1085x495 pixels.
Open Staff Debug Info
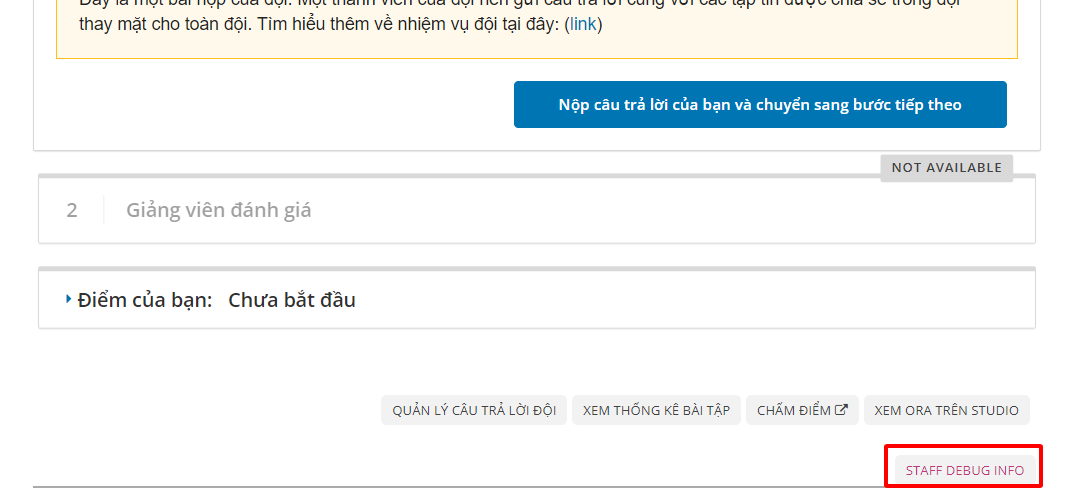pos(964,470)
